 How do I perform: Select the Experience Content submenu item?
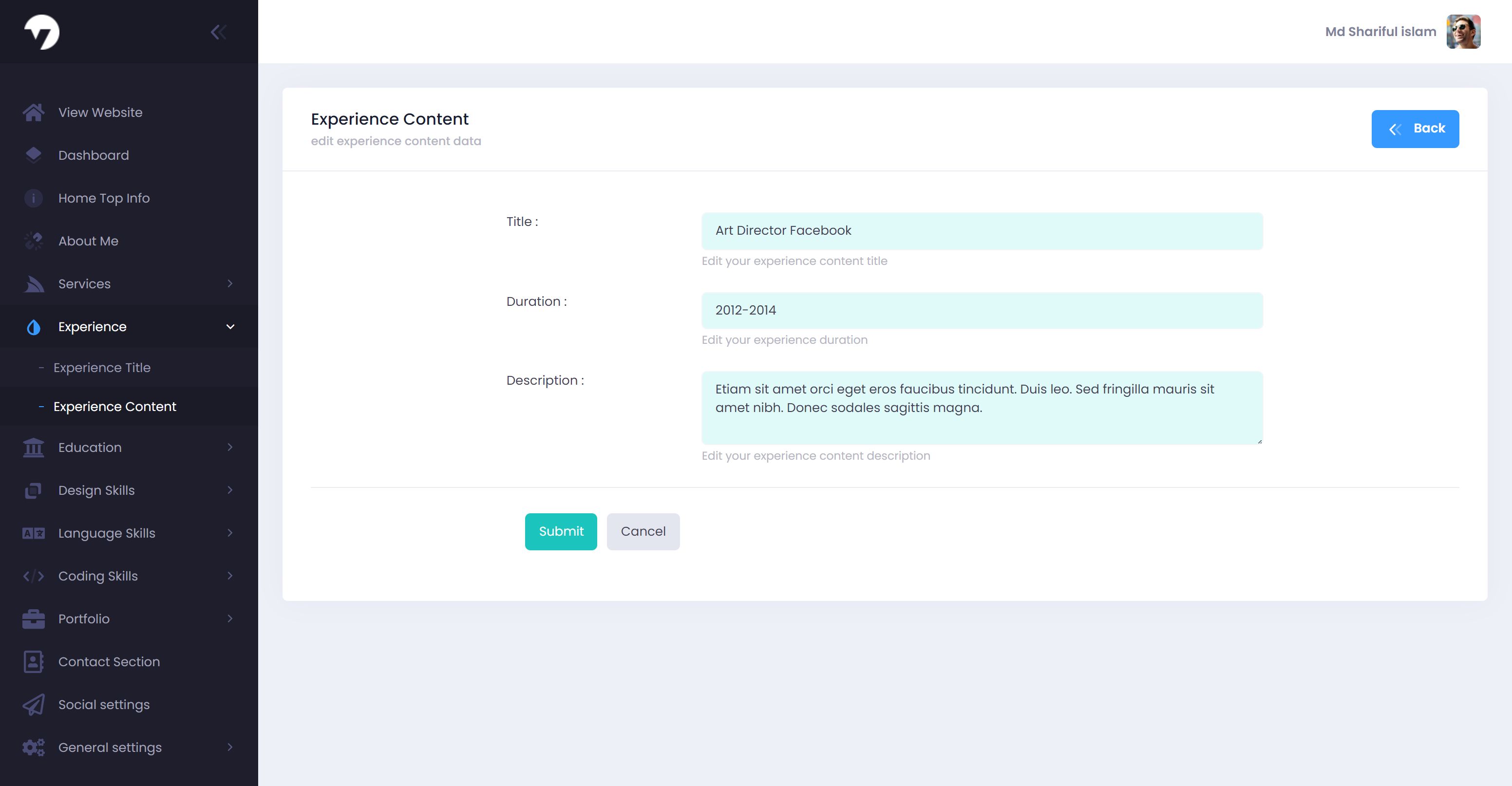coord(115,407)
